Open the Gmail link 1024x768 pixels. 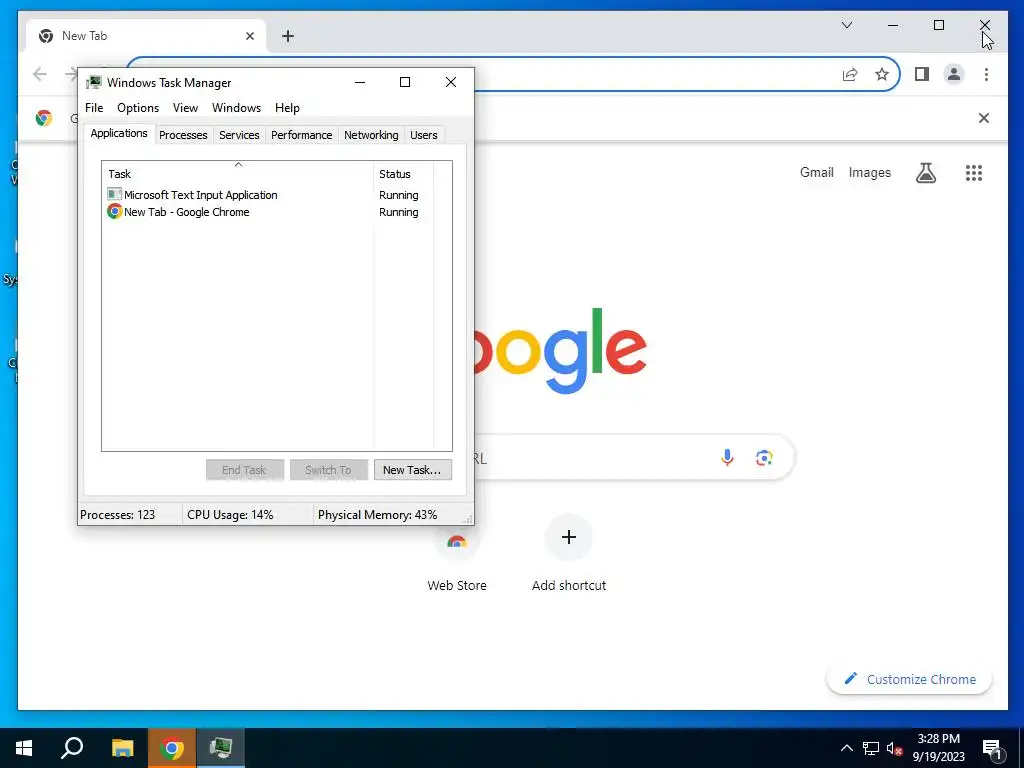click(x=817, y=172)
